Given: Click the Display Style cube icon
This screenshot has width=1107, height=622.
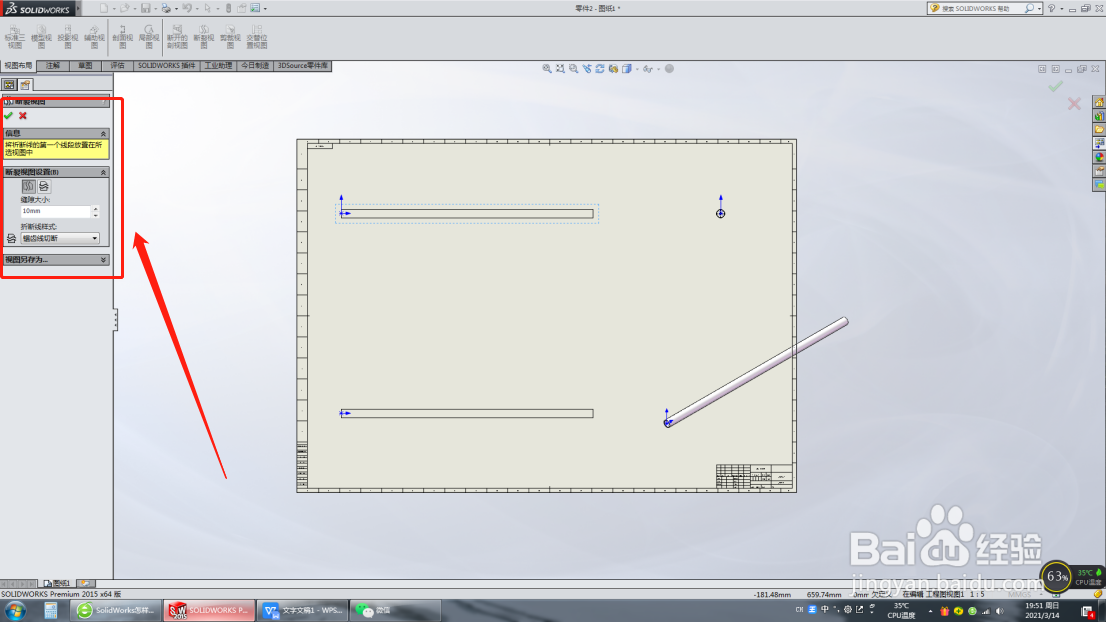Looking at the screenshot, I should pos(627,68).
